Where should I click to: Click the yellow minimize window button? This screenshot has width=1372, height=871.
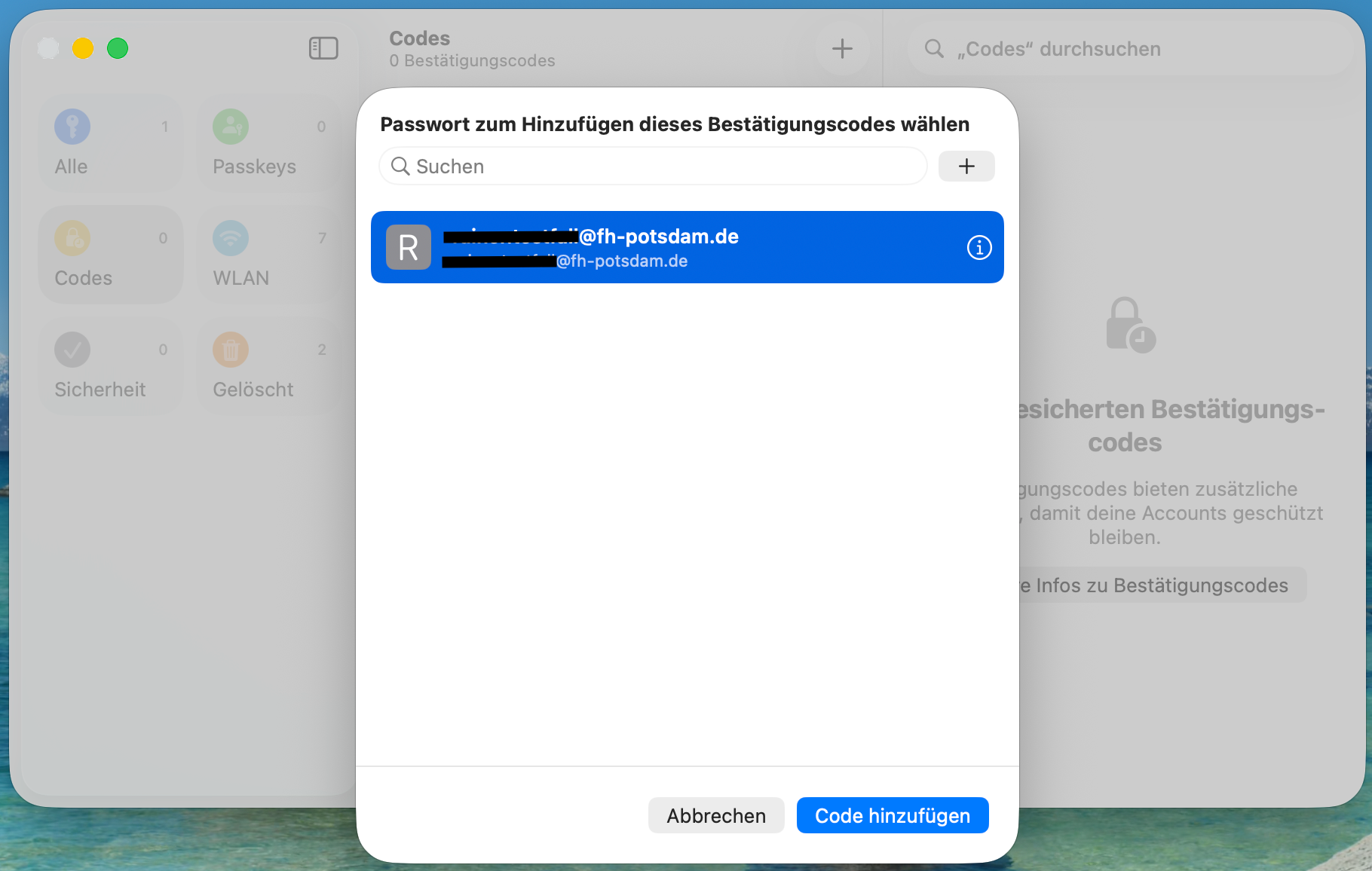(83, 48)
